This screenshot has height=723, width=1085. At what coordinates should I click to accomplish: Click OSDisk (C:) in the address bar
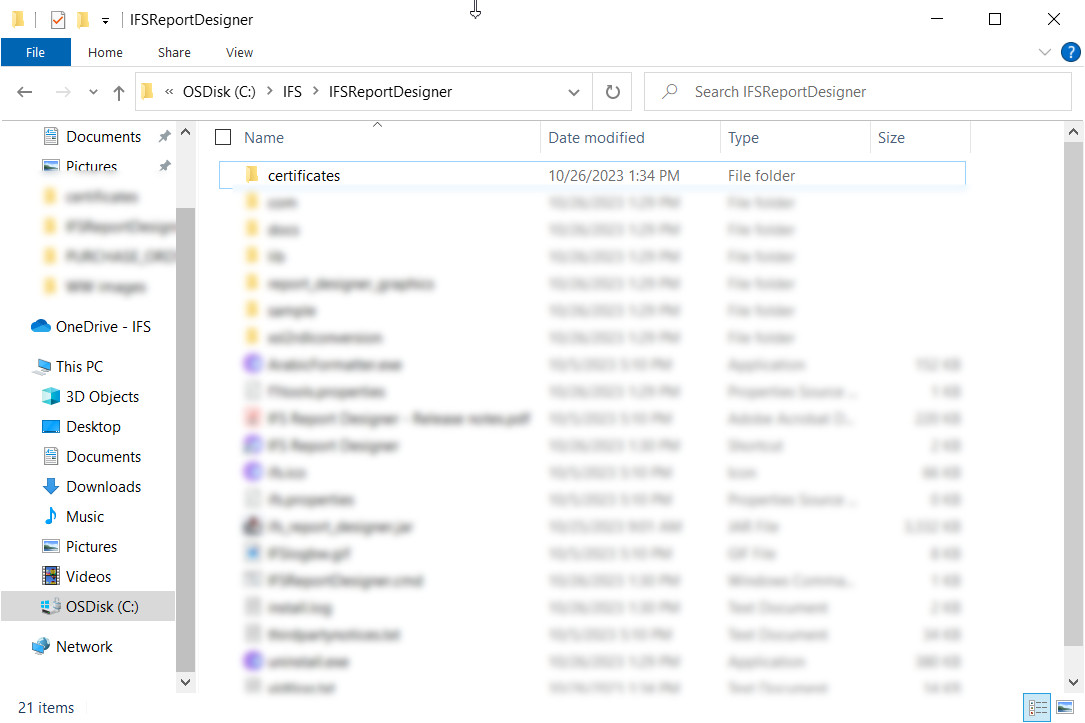tap(219, 92)
